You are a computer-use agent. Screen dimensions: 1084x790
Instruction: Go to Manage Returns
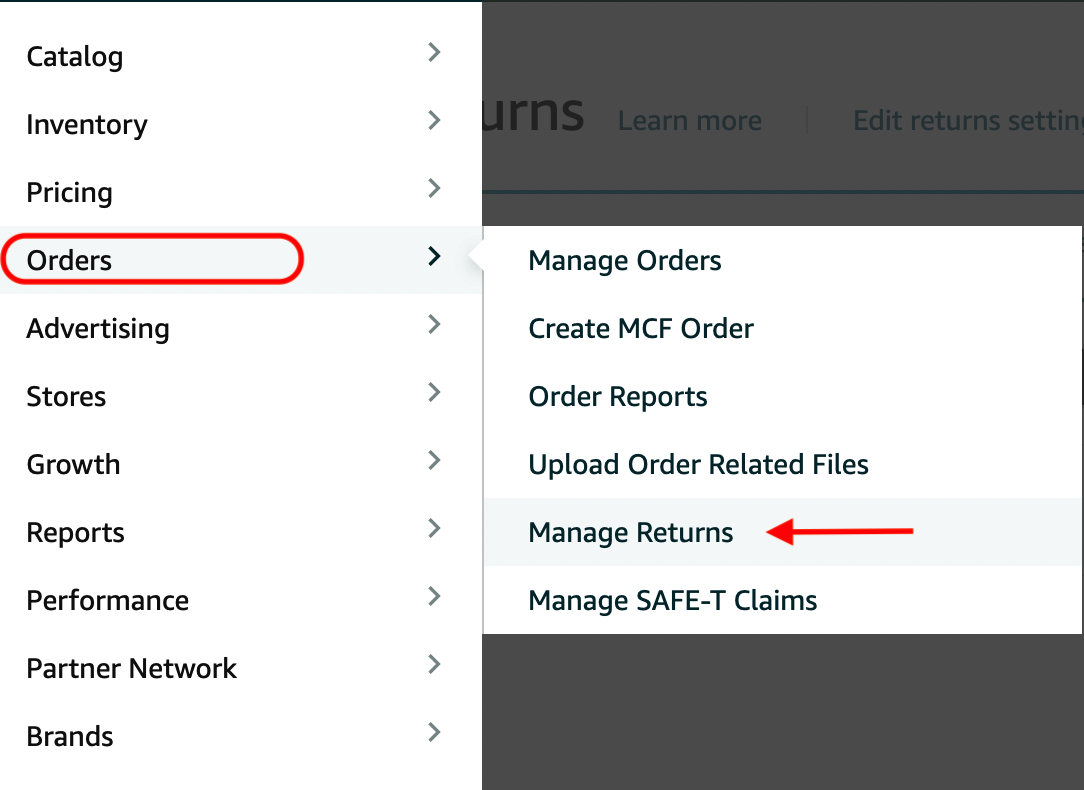(x=782, y=532)
